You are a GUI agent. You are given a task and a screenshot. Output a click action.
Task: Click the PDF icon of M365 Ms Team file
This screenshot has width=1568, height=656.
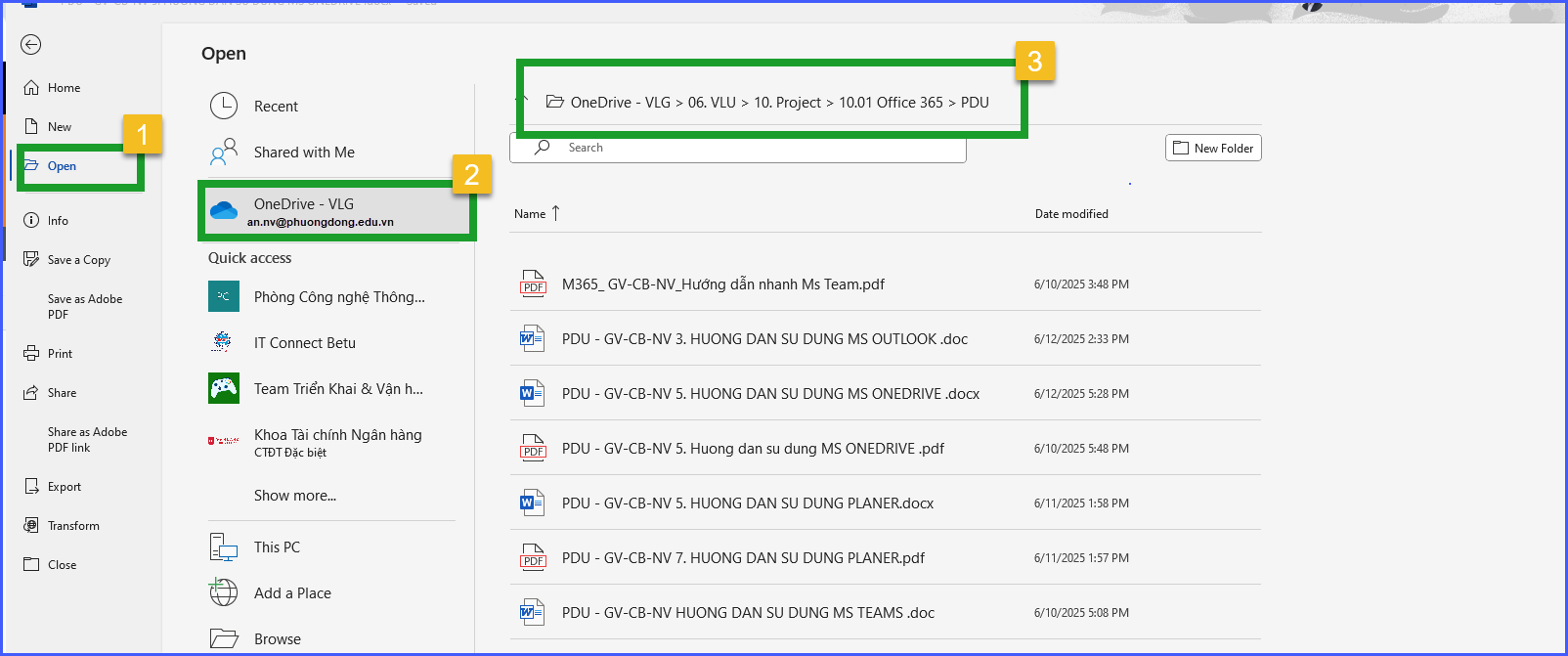click(x=533, y=284)
